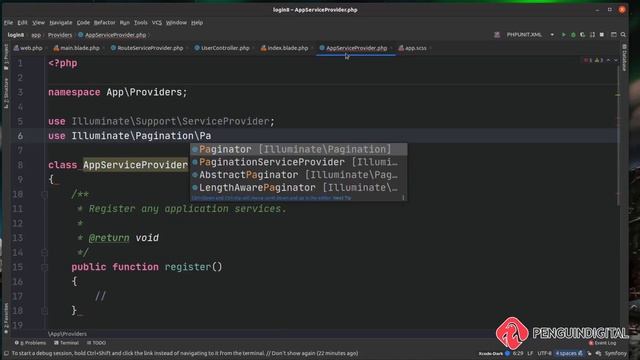The width and height of the screenshot is (640, 360).
Task: Open the Favorites tool window sidebar button
Action: tap(6, 318)
